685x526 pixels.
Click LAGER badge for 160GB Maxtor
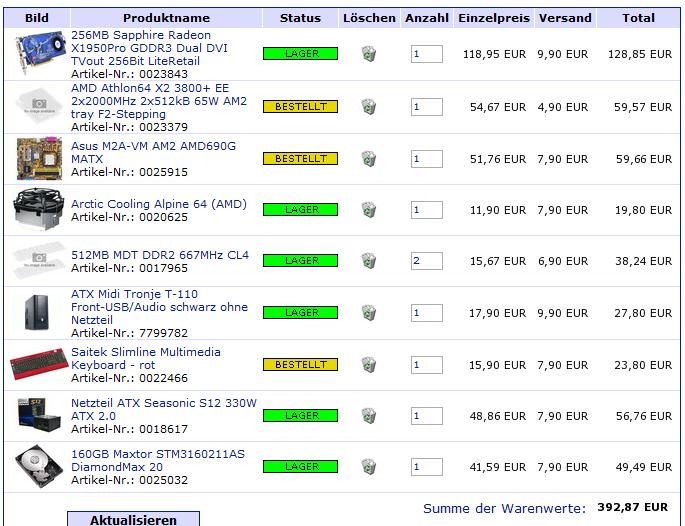point(301,467)
